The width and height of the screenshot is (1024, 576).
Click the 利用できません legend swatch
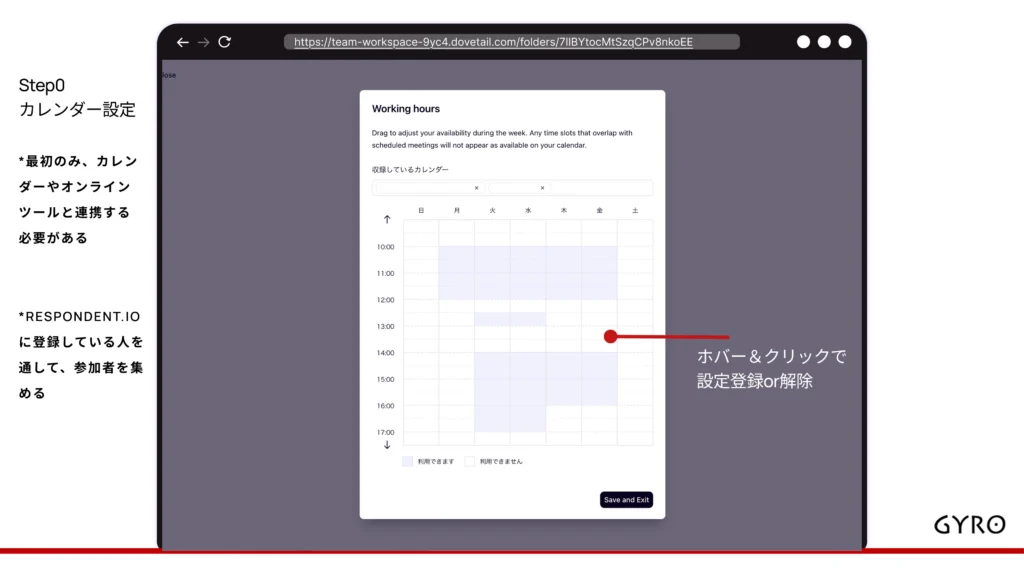tap(469, 461)
